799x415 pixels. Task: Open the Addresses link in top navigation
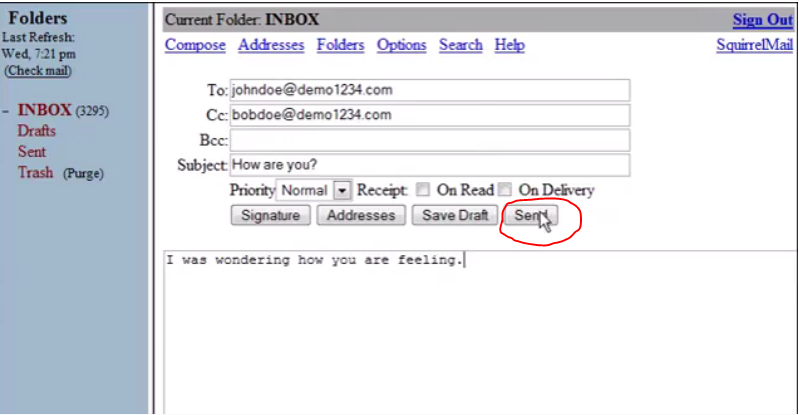tap(271, 45)
